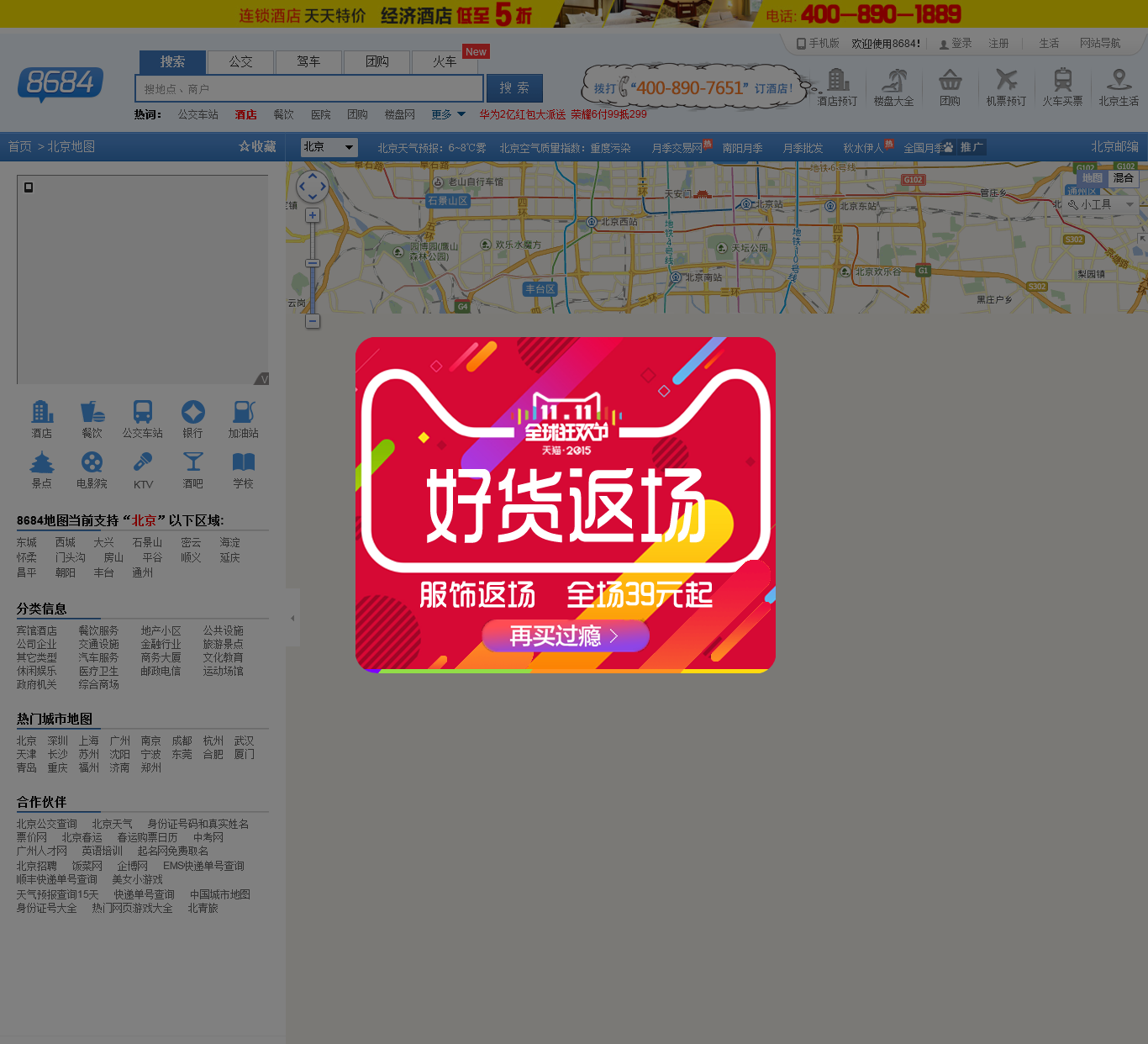
Task: Open 旅游景点 category link
Action: pyautogui.click(x=224, y=645)
